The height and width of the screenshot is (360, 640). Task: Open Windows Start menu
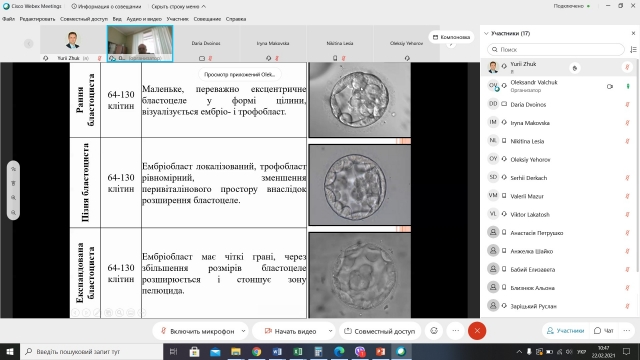click(x=10, y=351)
